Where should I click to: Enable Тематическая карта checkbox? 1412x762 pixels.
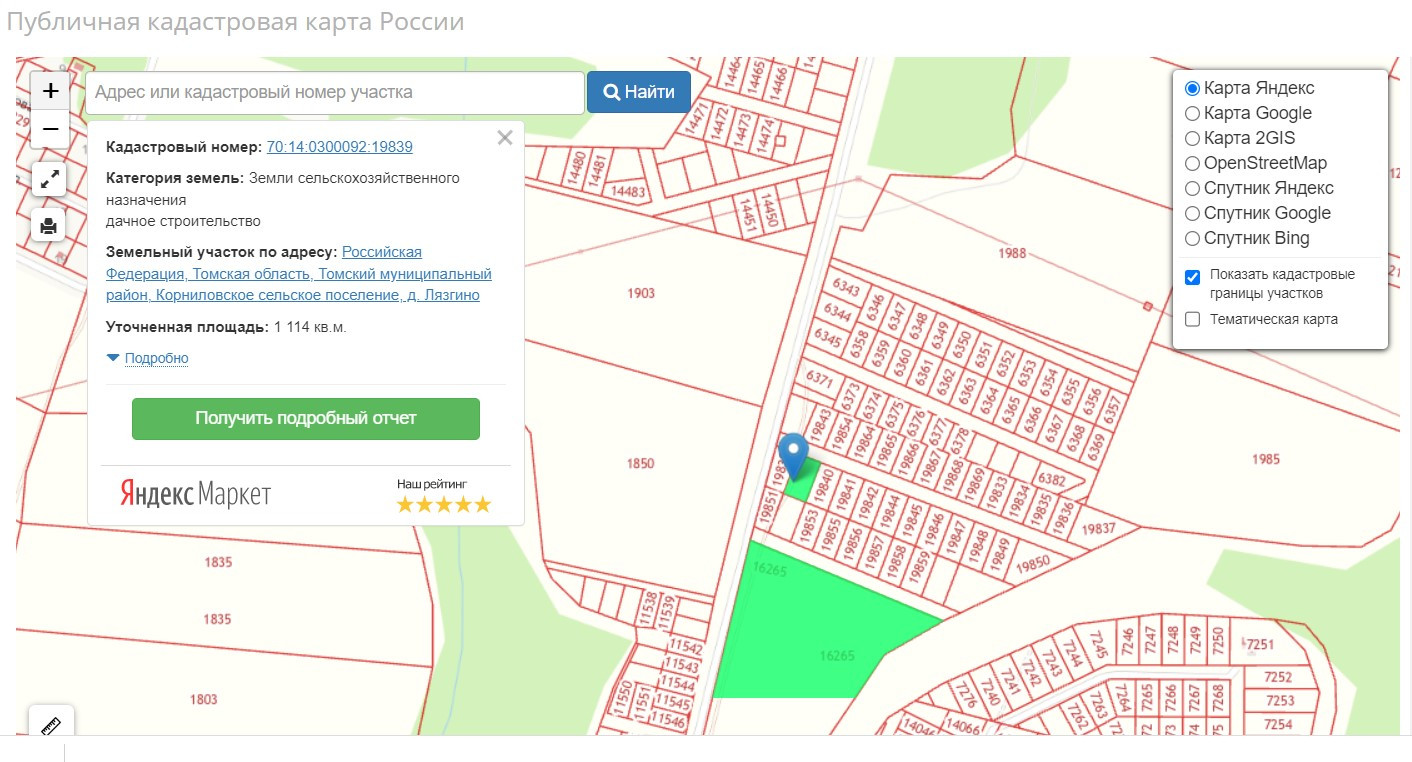[1192, 320]
